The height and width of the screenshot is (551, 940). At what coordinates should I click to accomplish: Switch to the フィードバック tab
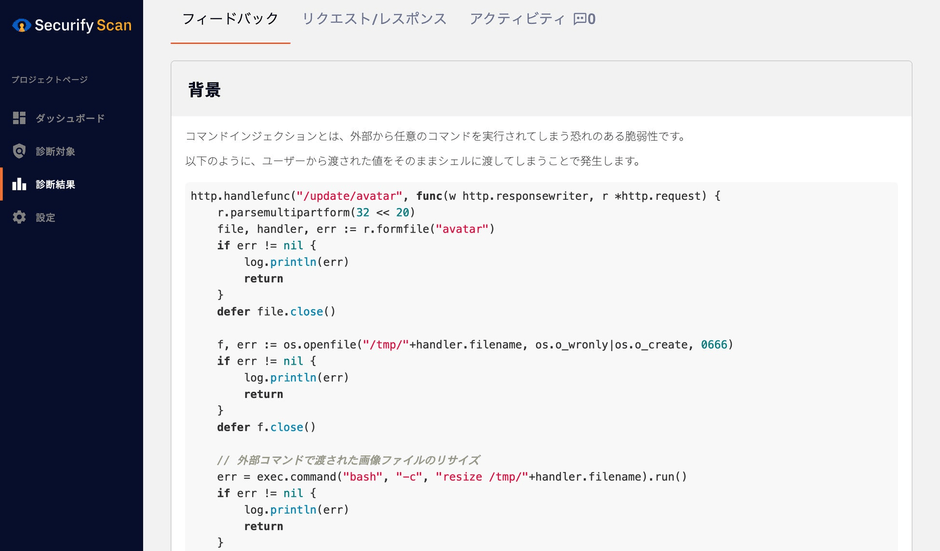point(230,18)
